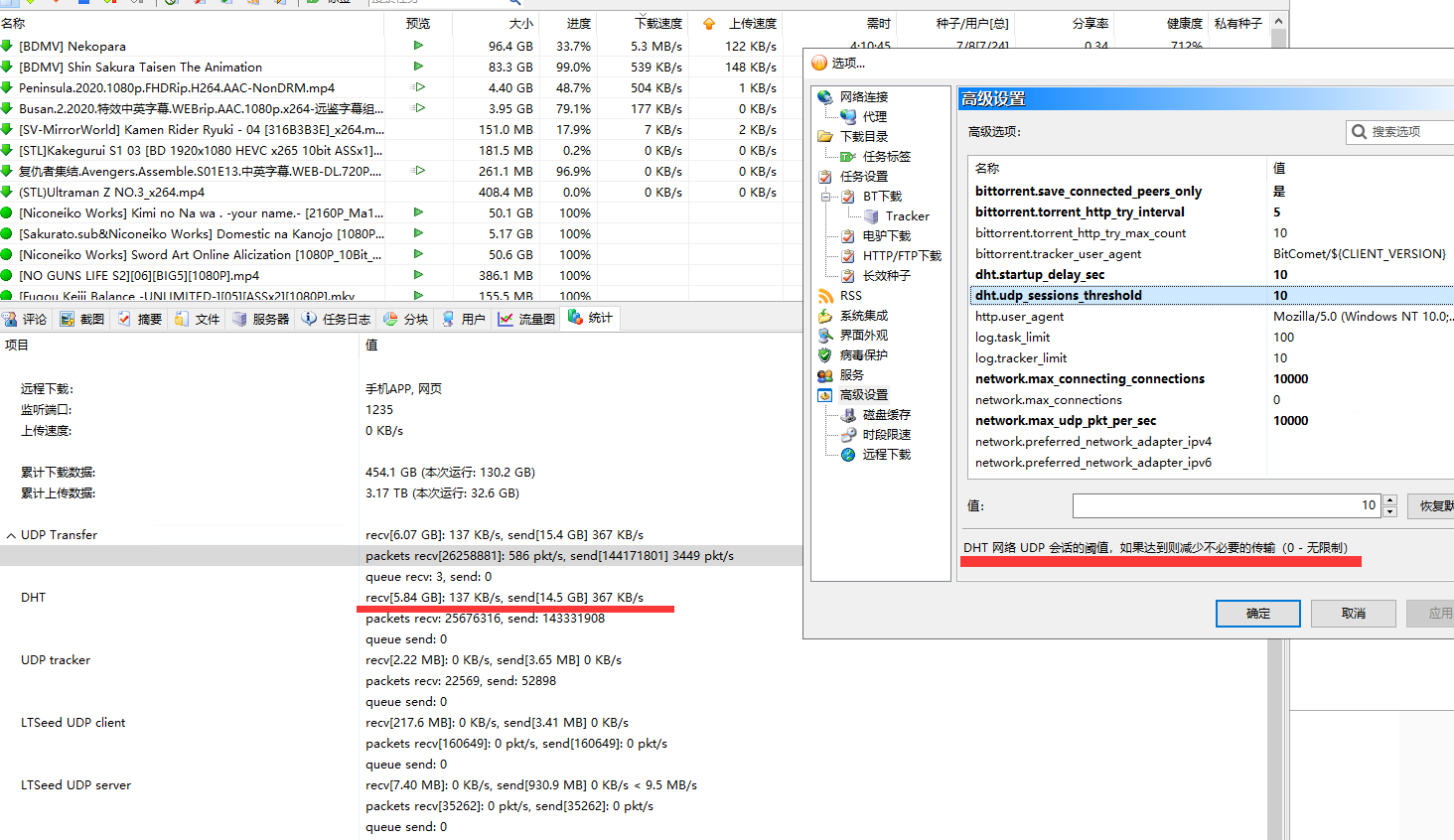Viewport: 1454px width, 840px height.
Task: Open the 长效种子 long-term seeding page
Action: (886, 275)
